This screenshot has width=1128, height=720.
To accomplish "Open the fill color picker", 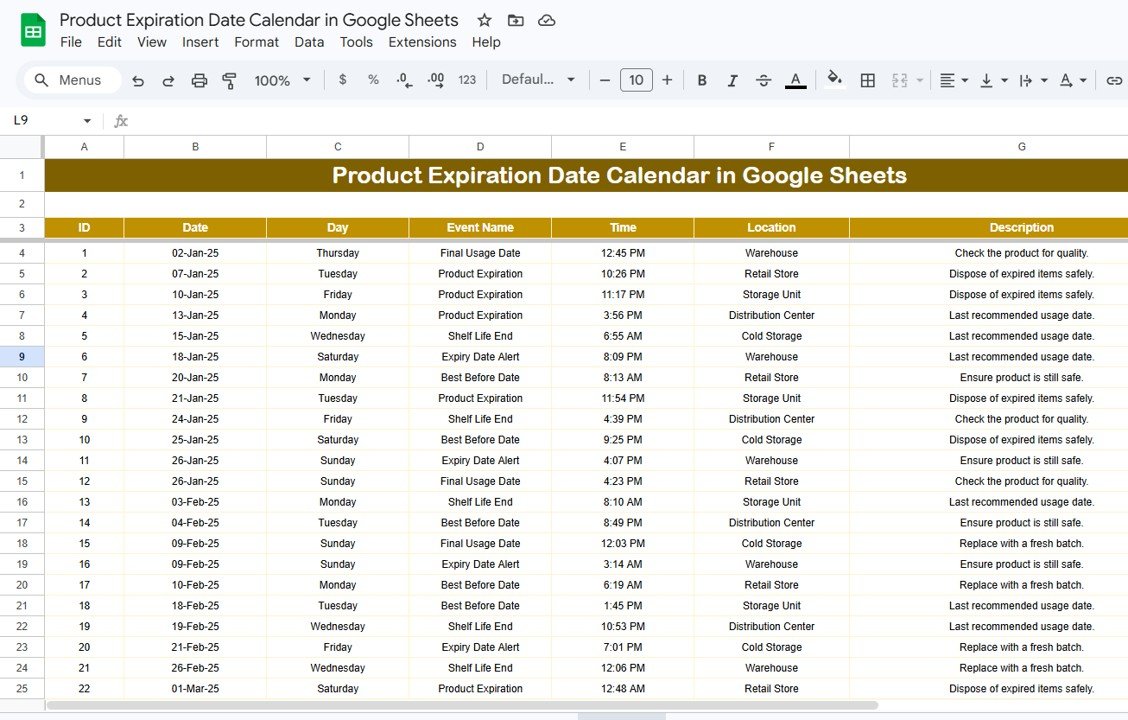I will (834, 79).
